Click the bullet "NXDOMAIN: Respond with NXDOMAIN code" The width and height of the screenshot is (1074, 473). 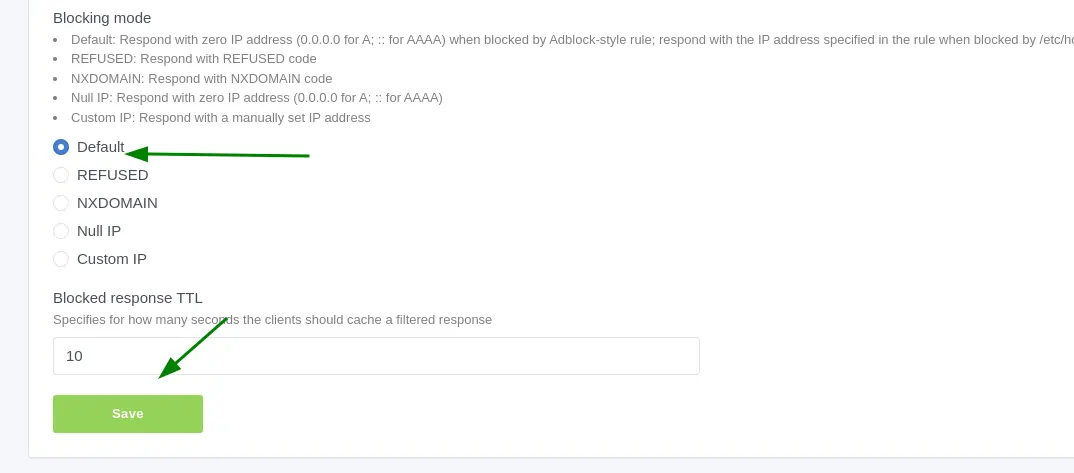(x=201, y=78)
